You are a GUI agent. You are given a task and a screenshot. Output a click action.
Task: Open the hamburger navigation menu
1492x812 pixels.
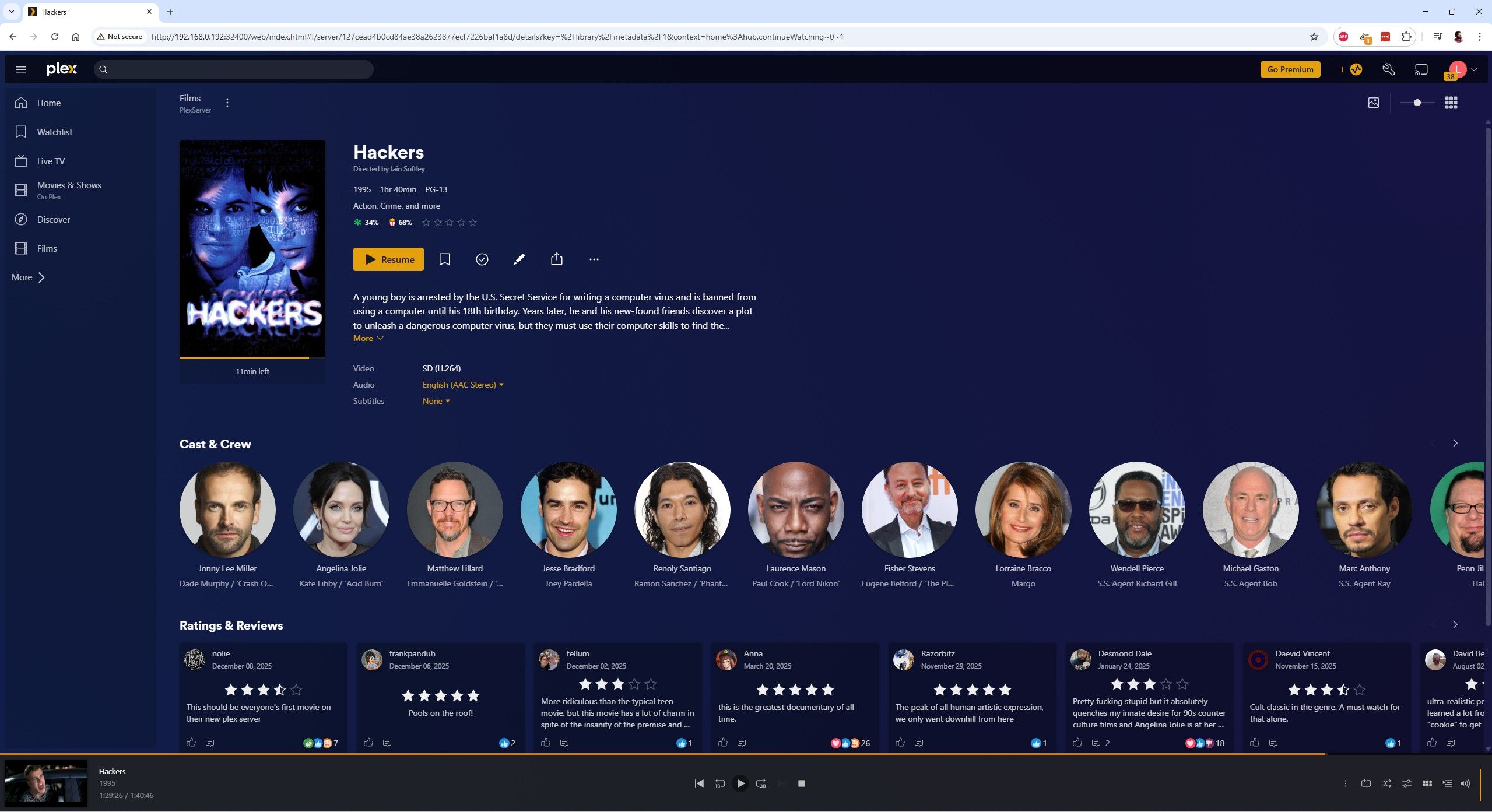point(20,69)
